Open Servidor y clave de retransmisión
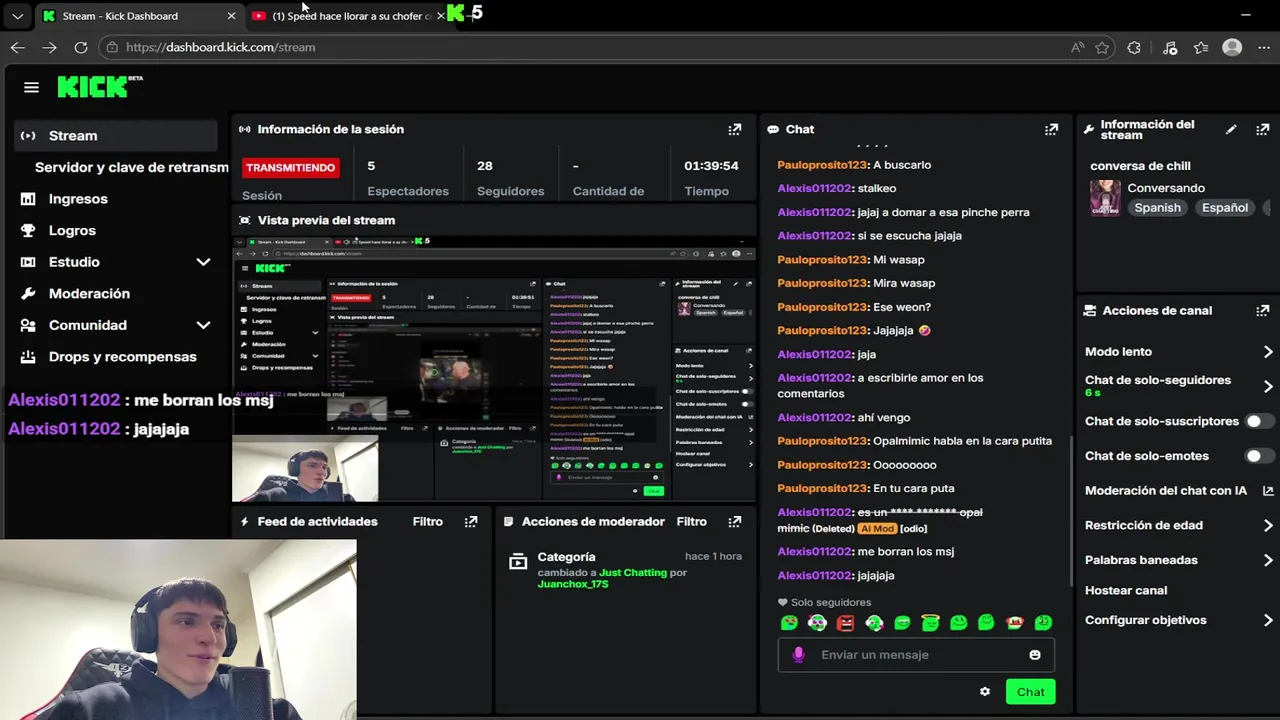 (131, 167)
